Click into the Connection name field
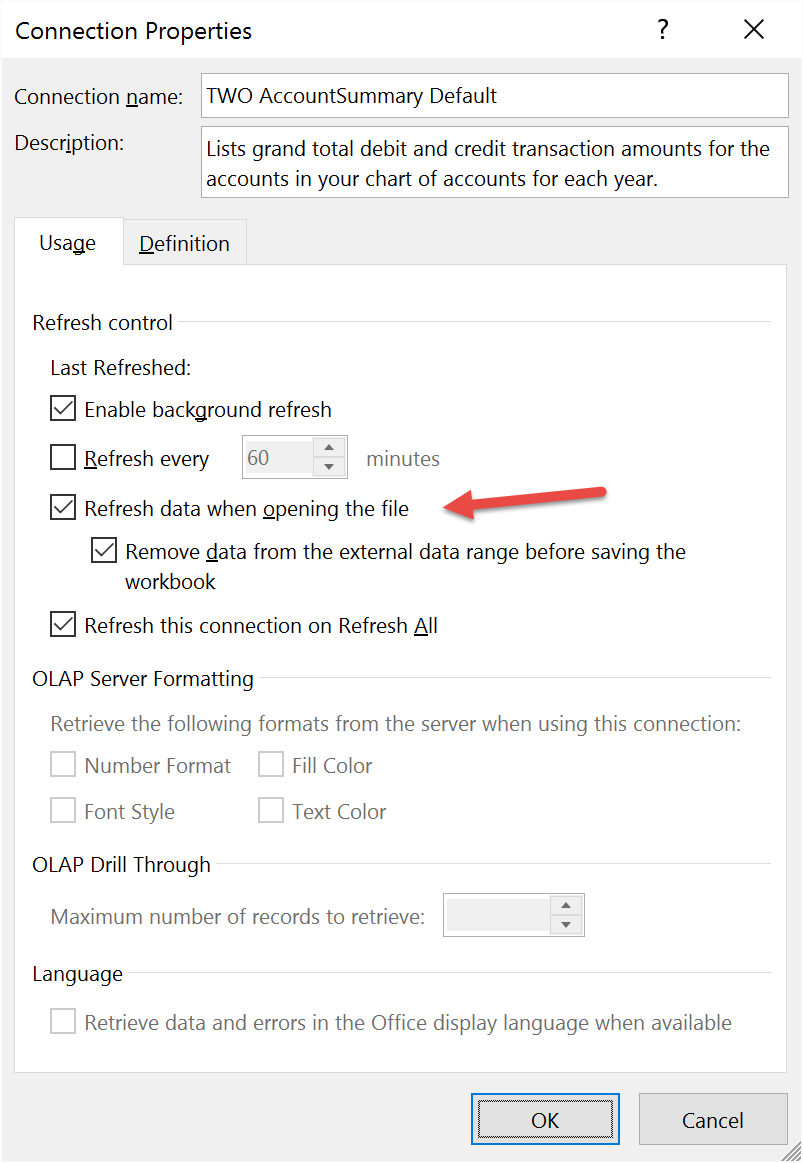The height and width of the screenshot is (1163, 803). coord(495,96)
